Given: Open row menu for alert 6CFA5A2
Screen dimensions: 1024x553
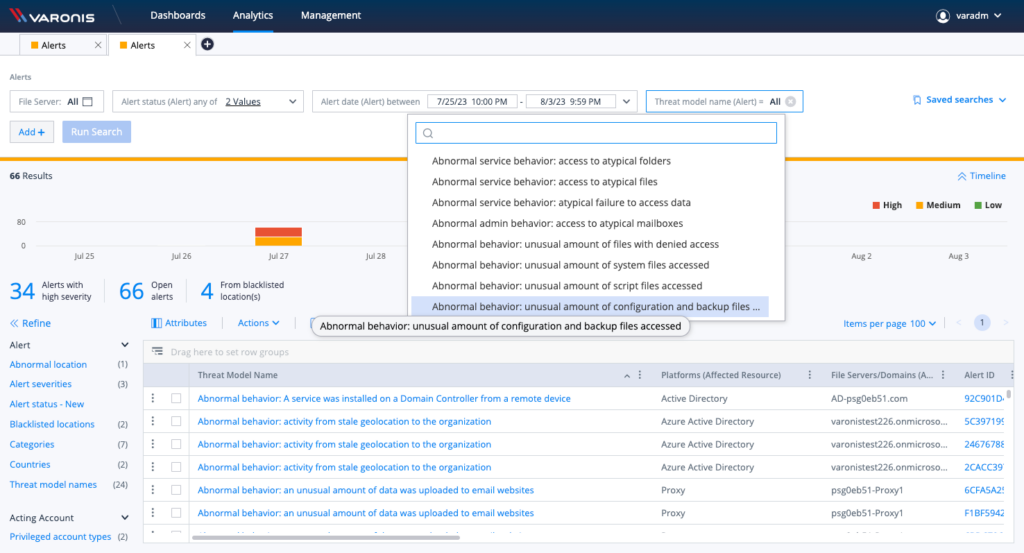Looking at the screenshot, I should (x=153, y=490).
